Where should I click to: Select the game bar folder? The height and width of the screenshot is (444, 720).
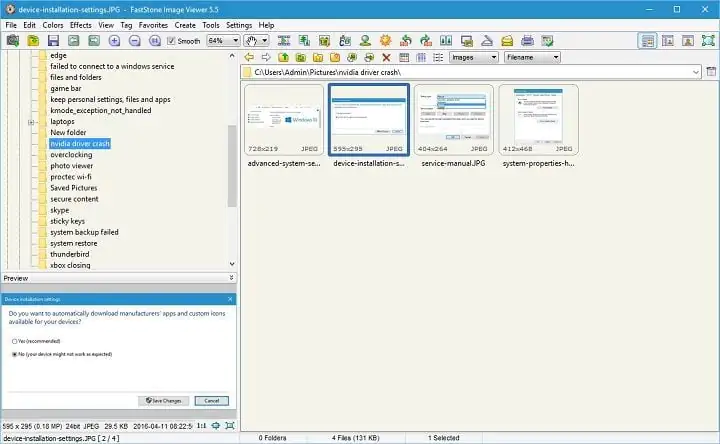66,89
